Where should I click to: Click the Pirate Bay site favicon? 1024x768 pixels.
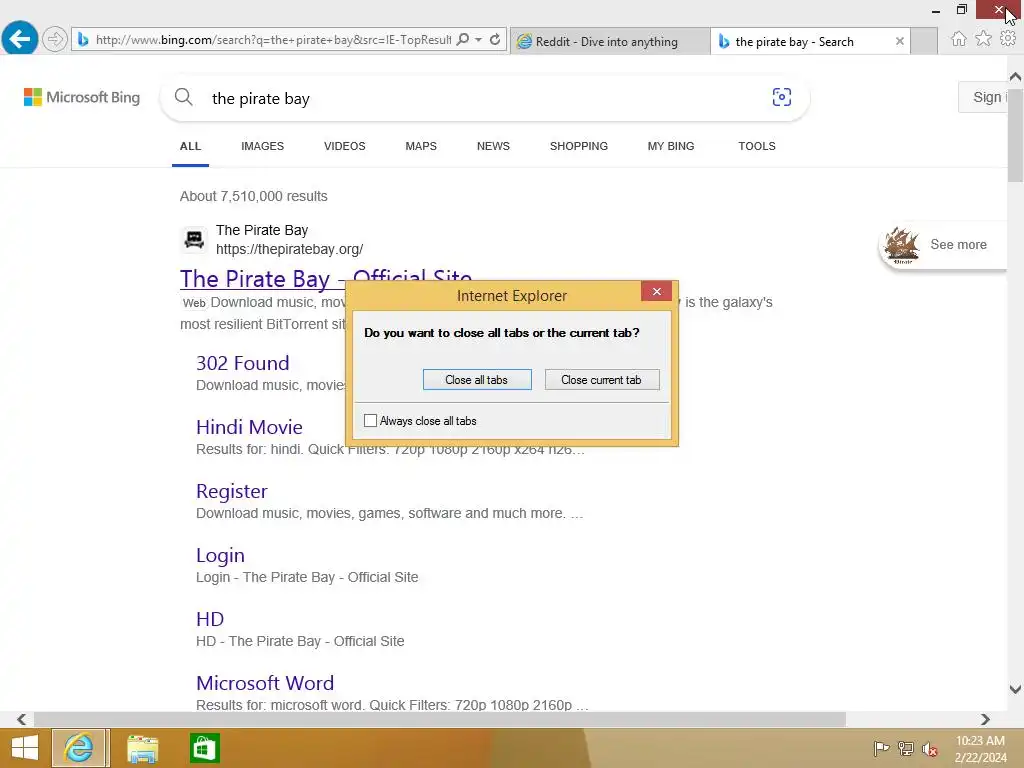point(194,240)
